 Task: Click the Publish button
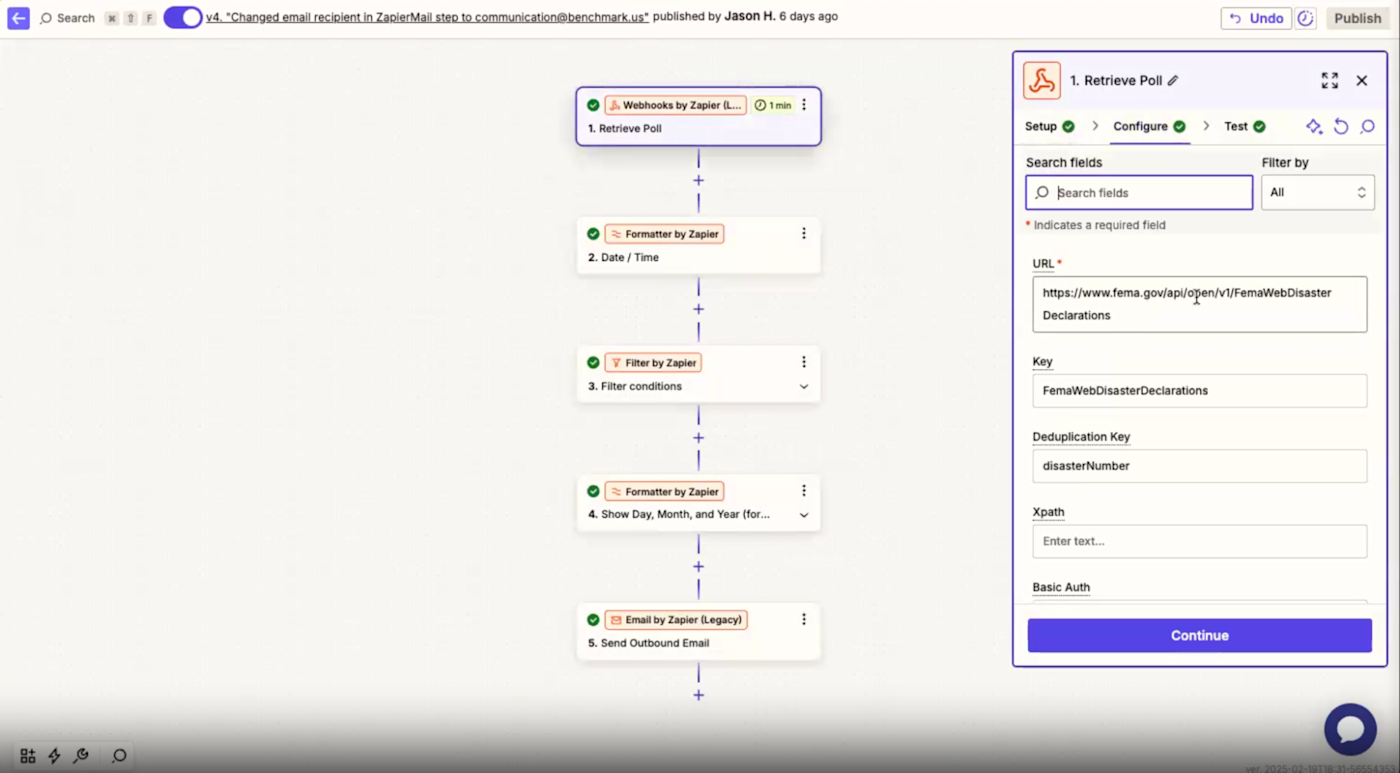pyautogui.click(x=1357, y=18)
